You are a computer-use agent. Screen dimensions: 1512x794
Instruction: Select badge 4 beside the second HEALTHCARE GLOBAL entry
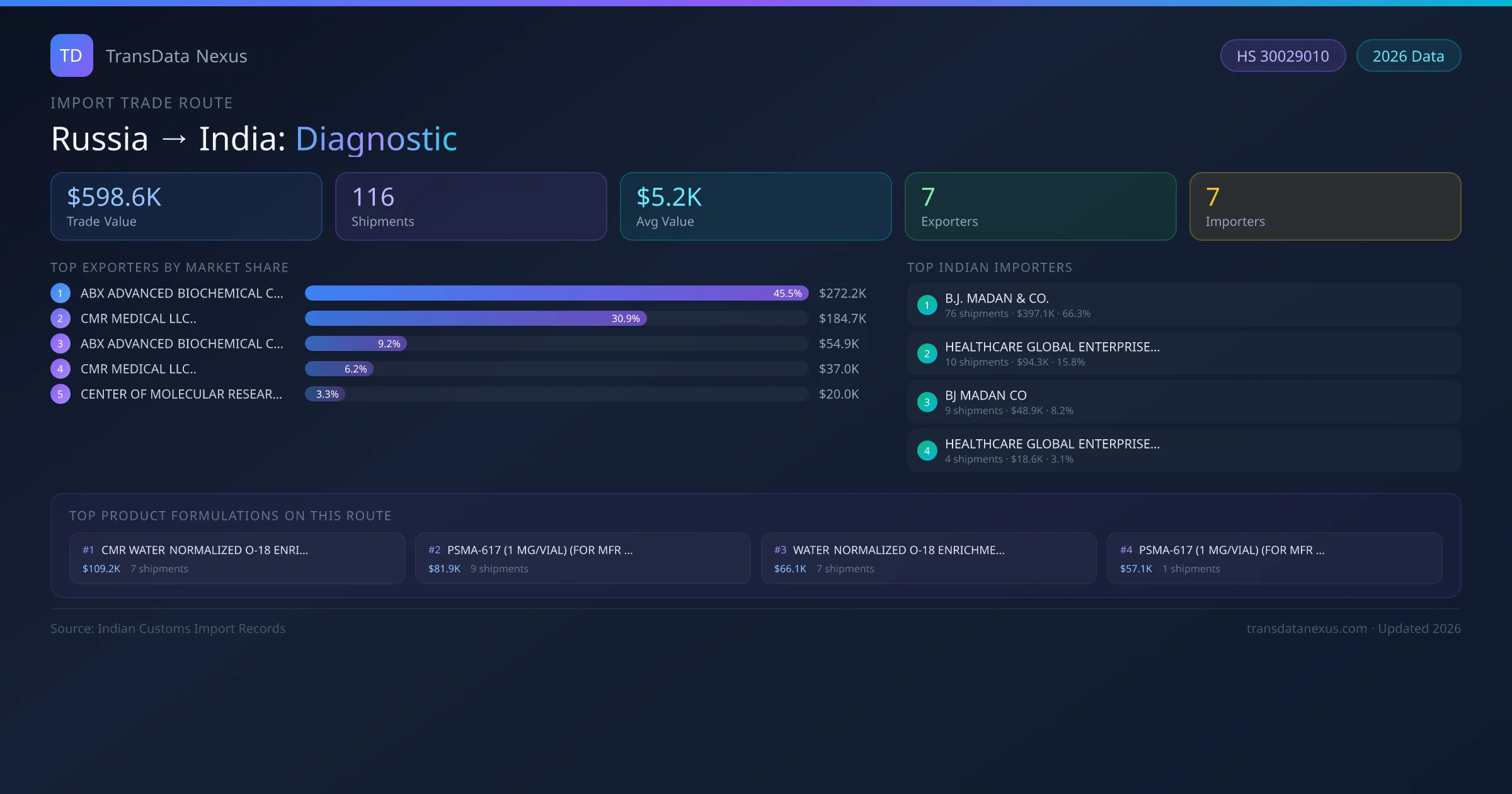(x=927, y=451)
